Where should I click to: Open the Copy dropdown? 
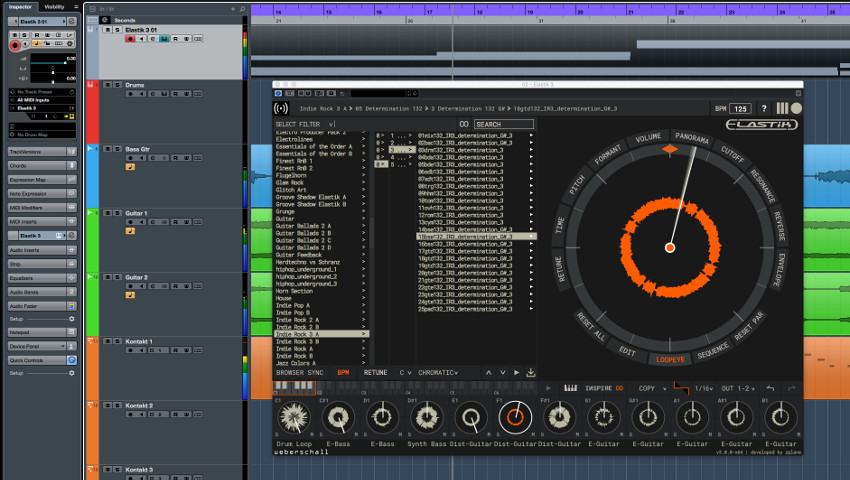coord(652,388)
